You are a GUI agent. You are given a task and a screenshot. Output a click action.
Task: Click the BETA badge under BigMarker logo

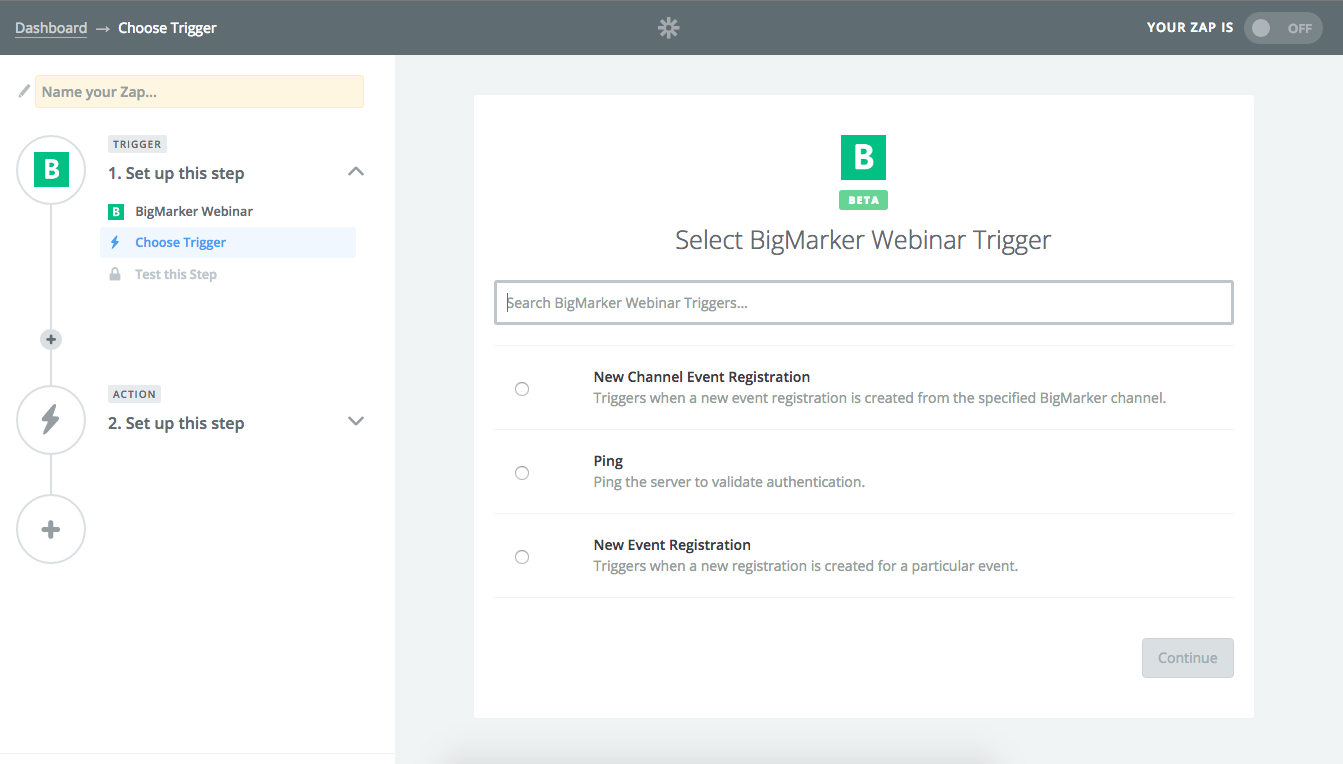coord(863,200)
